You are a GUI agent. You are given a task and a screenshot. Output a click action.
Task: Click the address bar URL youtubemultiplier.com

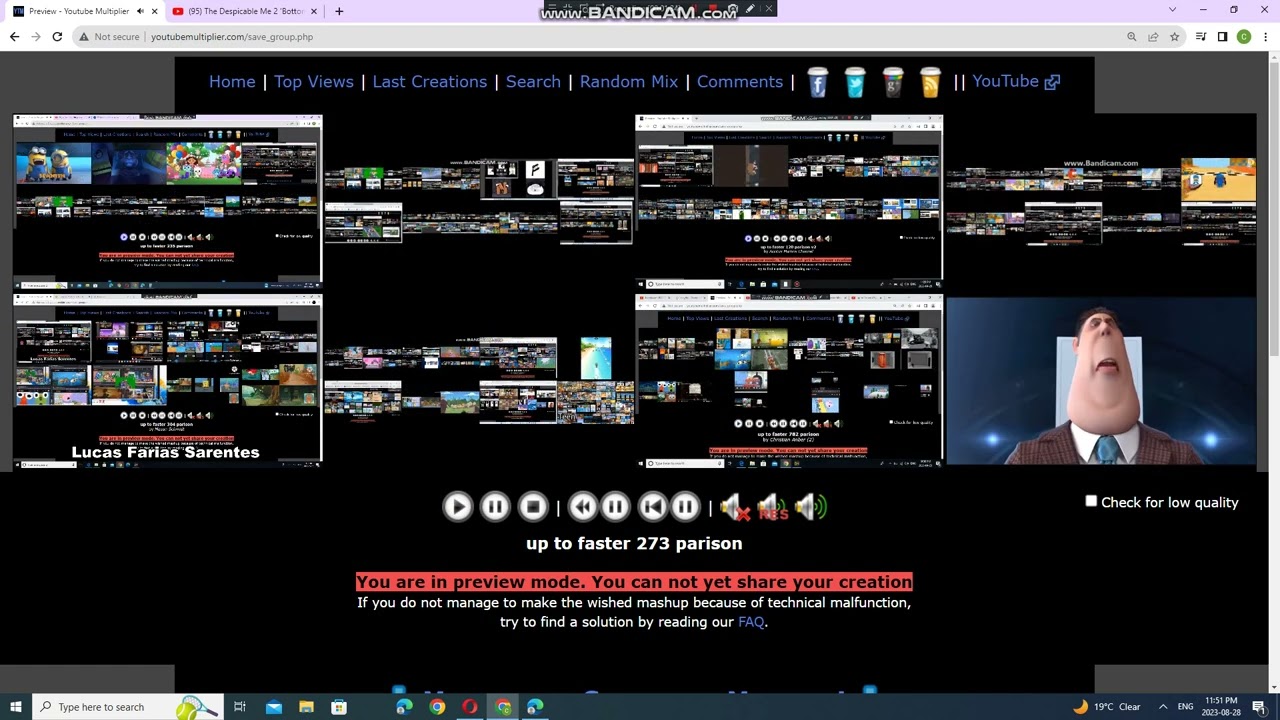(x=232, y=37)
